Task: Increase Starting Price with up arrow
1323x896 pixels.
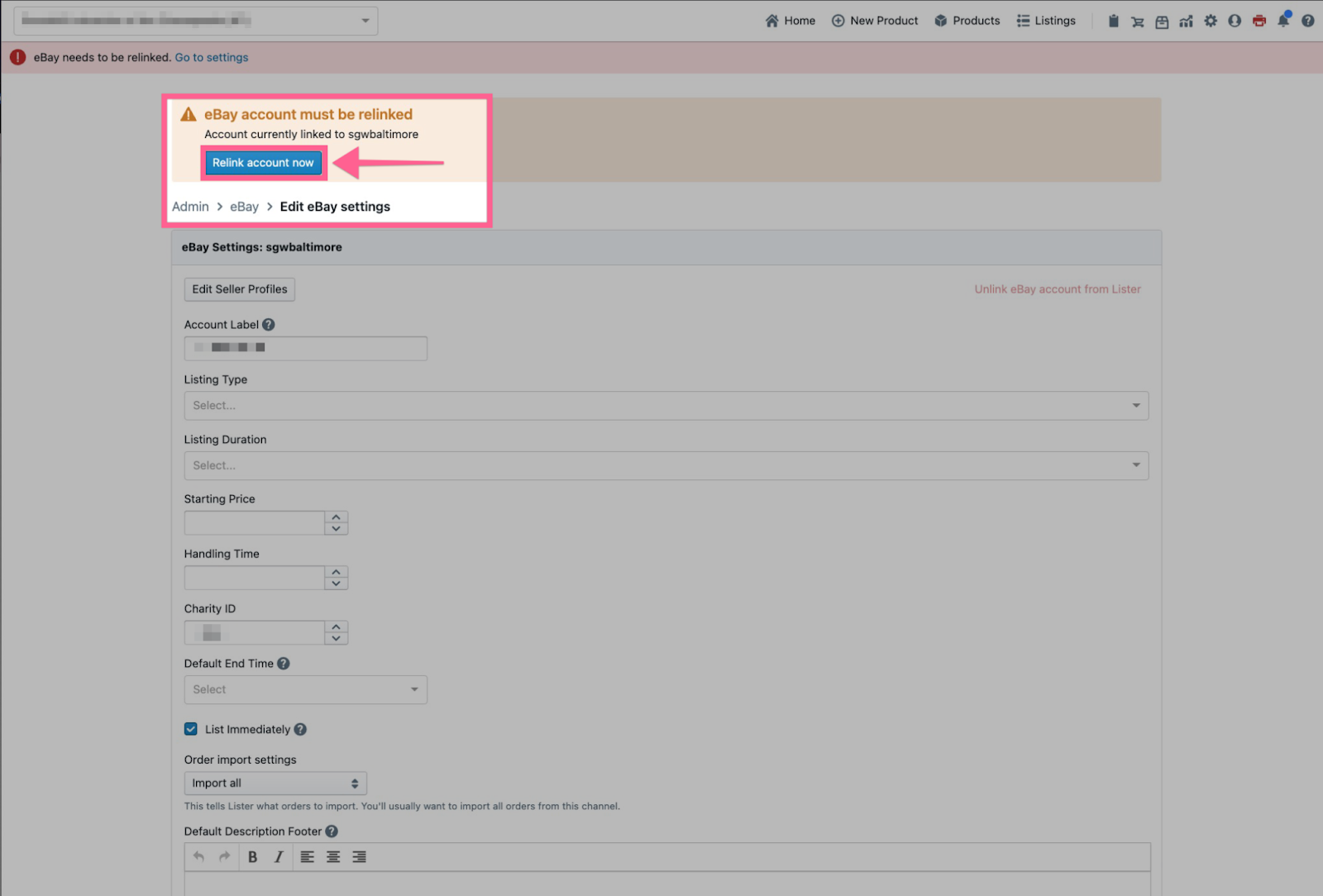Action: [x=337, y=517]
